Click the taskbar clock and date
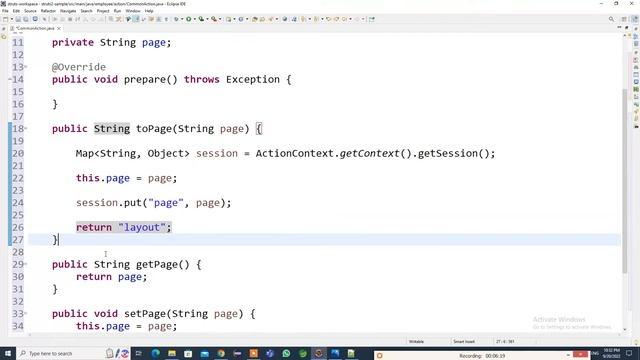The width and height of the screenshot is (640, 360). click(611, 353)
